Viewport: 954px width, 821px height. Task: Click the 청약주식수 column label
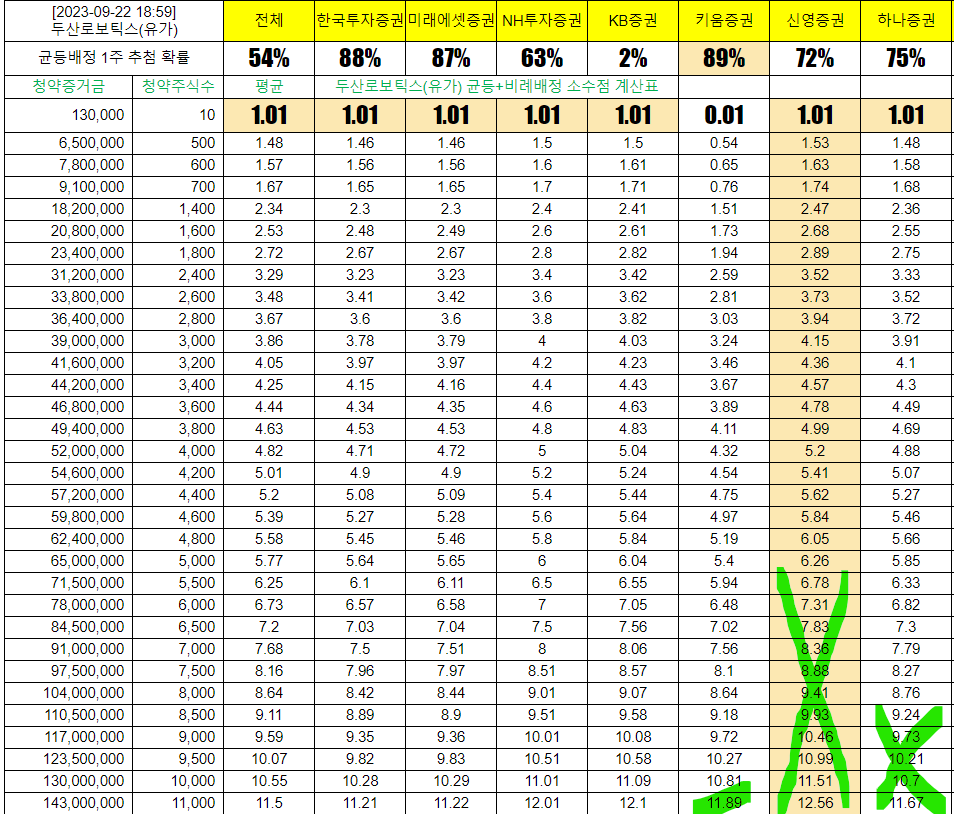[178, 86]
